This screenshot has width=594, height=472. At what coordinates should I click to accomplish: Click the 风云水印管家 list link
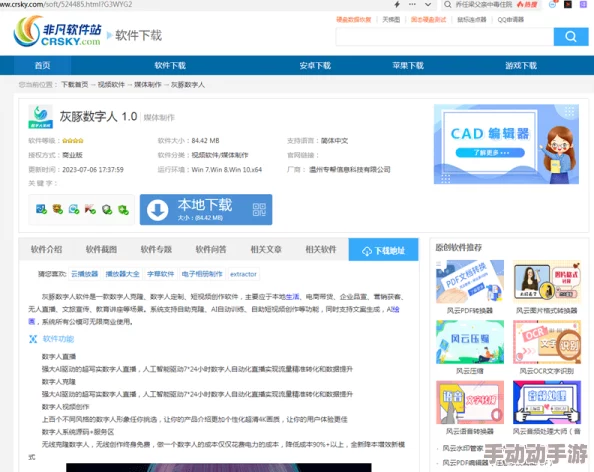(463, 449)
